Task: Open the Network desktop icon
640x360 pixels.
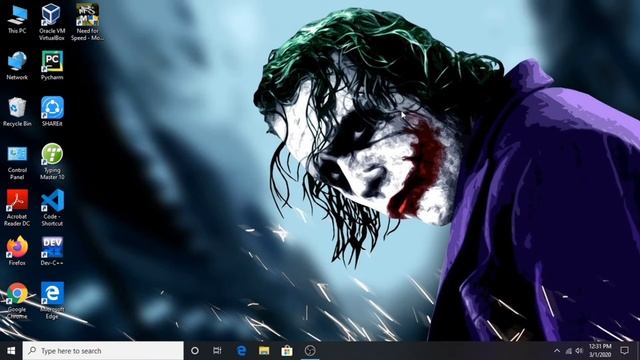Action: click(17, 65)
